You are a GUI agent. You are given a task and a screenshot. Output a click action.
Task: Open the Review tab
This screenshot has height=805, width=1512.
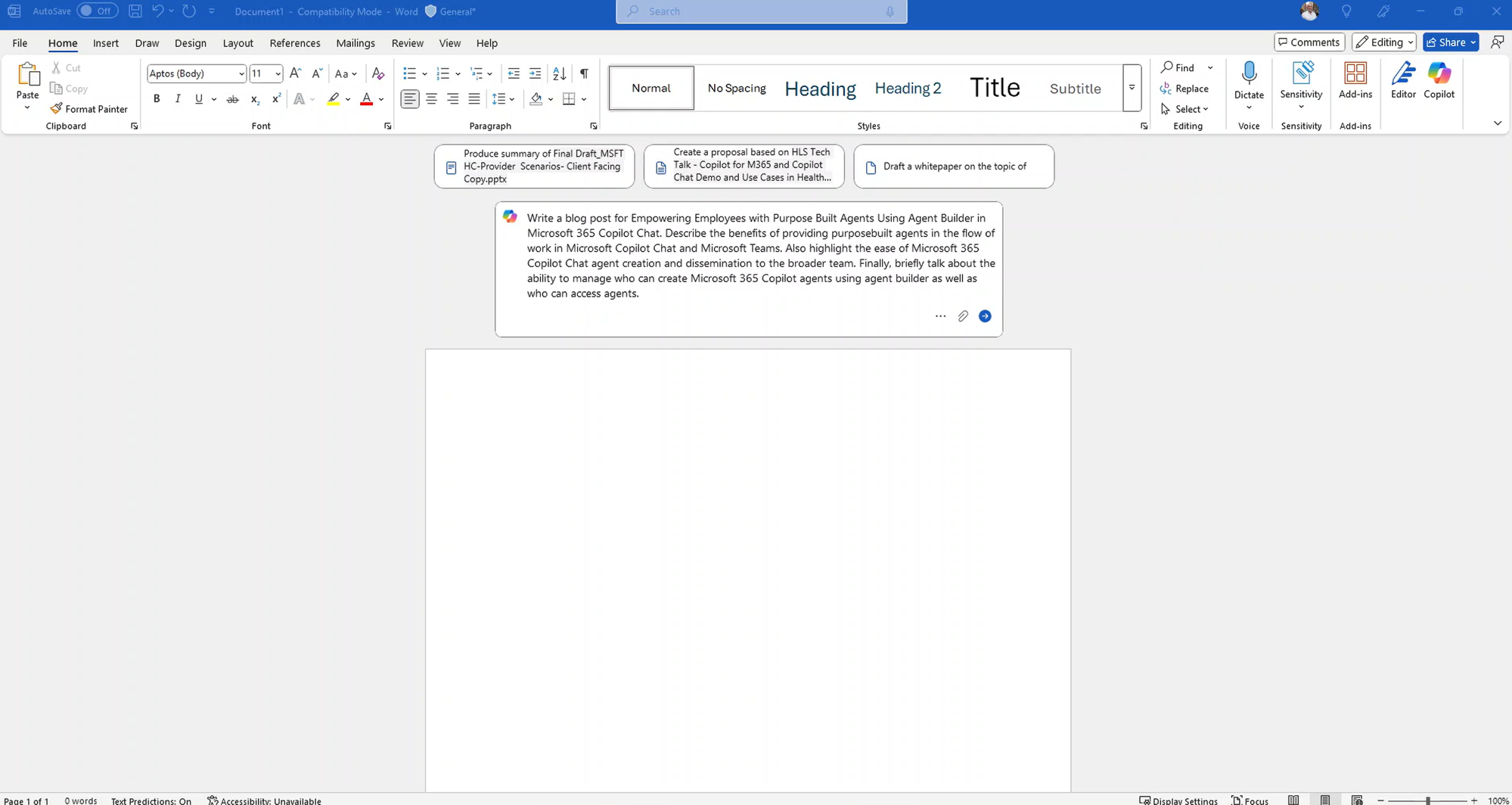tap(408, 43)
